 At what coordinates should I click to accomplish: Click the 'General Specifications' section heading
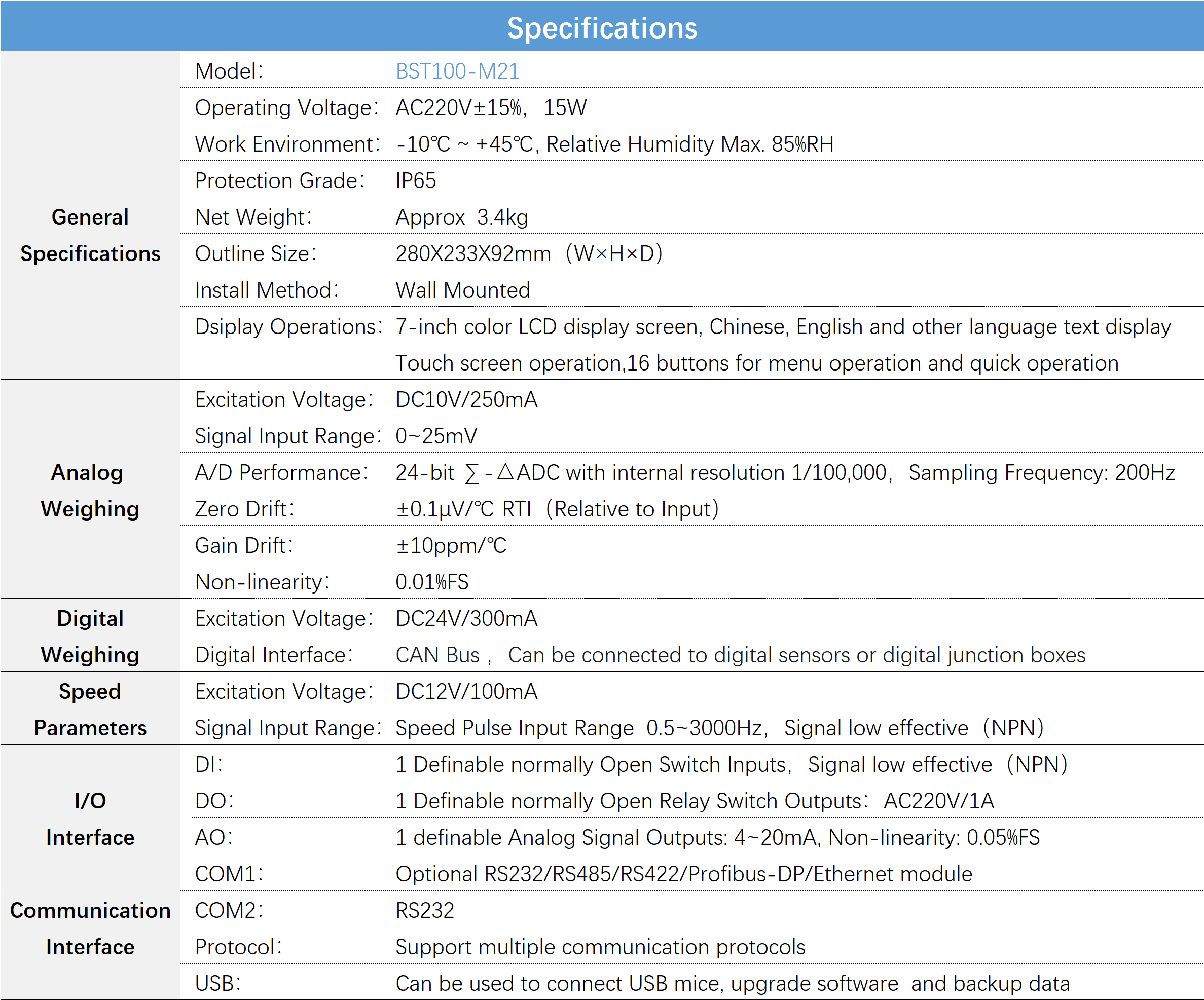(91, 236)
